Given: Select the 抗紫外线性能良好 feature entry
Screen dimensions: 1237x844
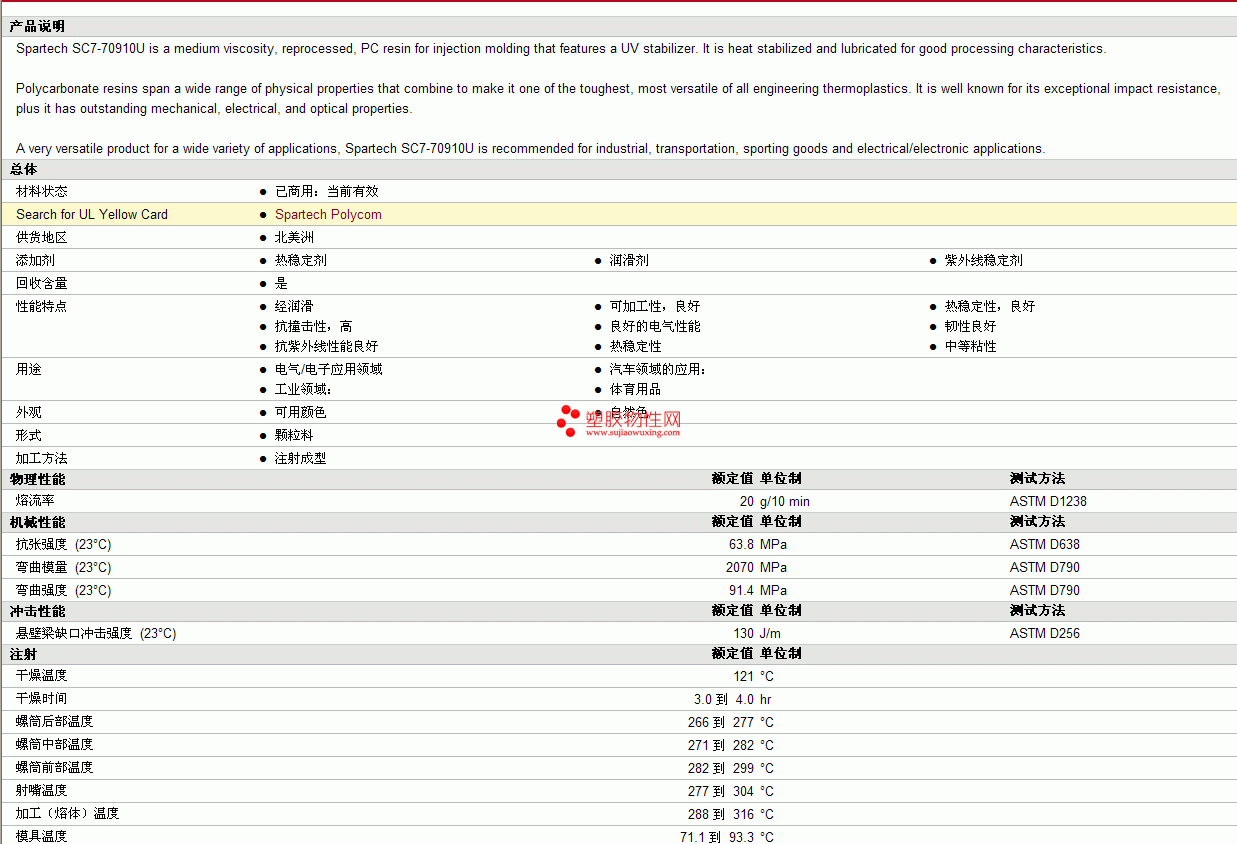Looking at the screenshot, I should tap(327, 346).
